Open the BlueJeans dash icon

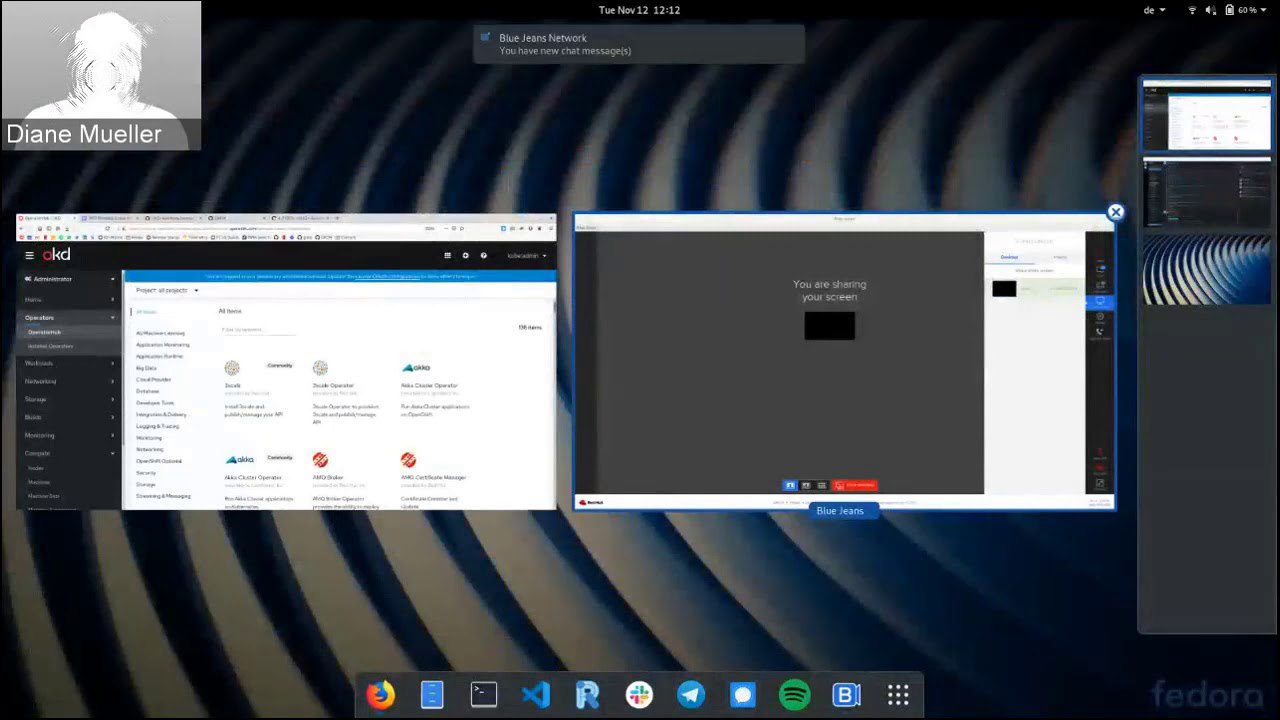click(847, 694)
